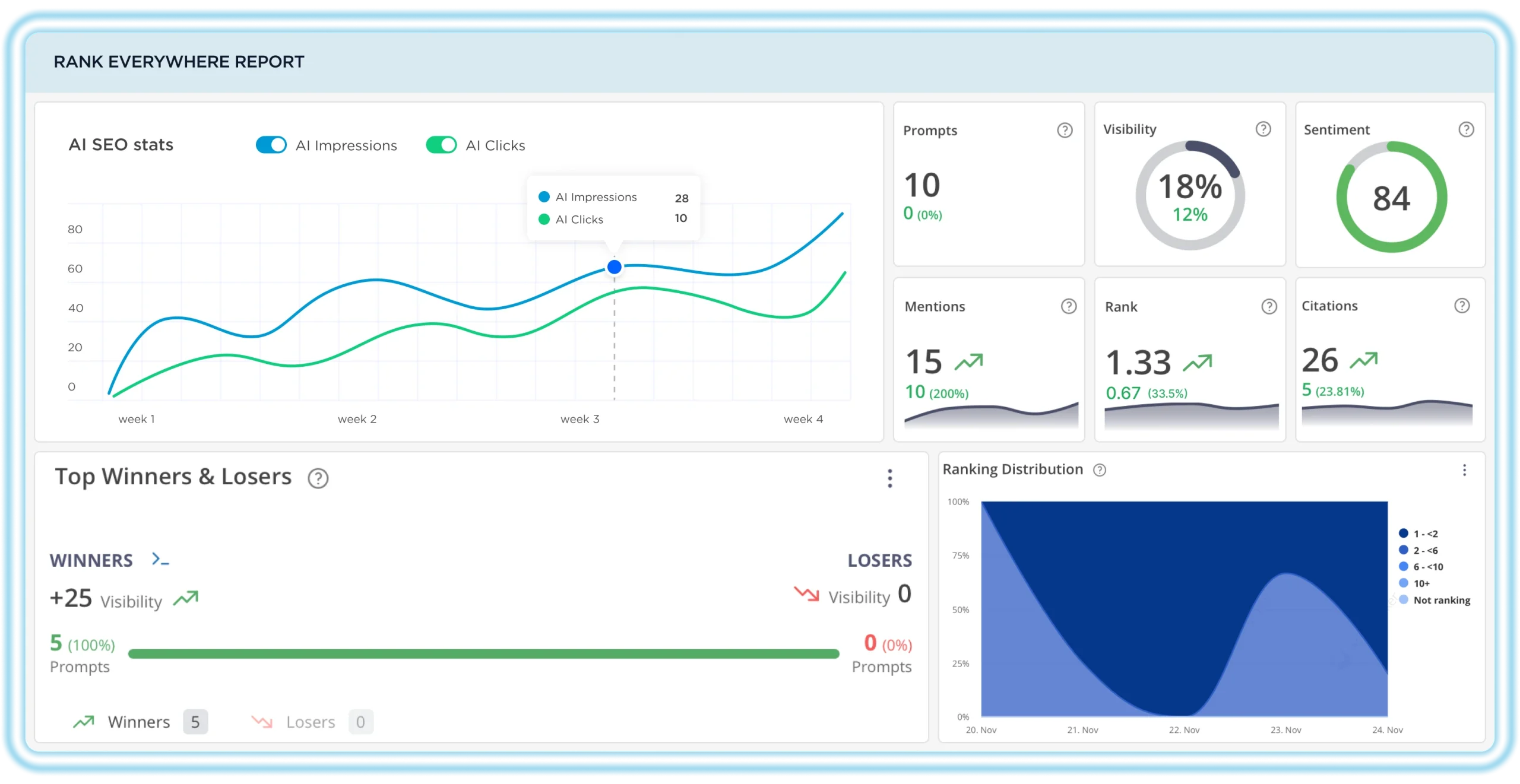This screenshot has height=784, width=1520.
Task: Open the Ranking Distribution kebab menu
Action: pyautogui.click(x=1465, y=470)
